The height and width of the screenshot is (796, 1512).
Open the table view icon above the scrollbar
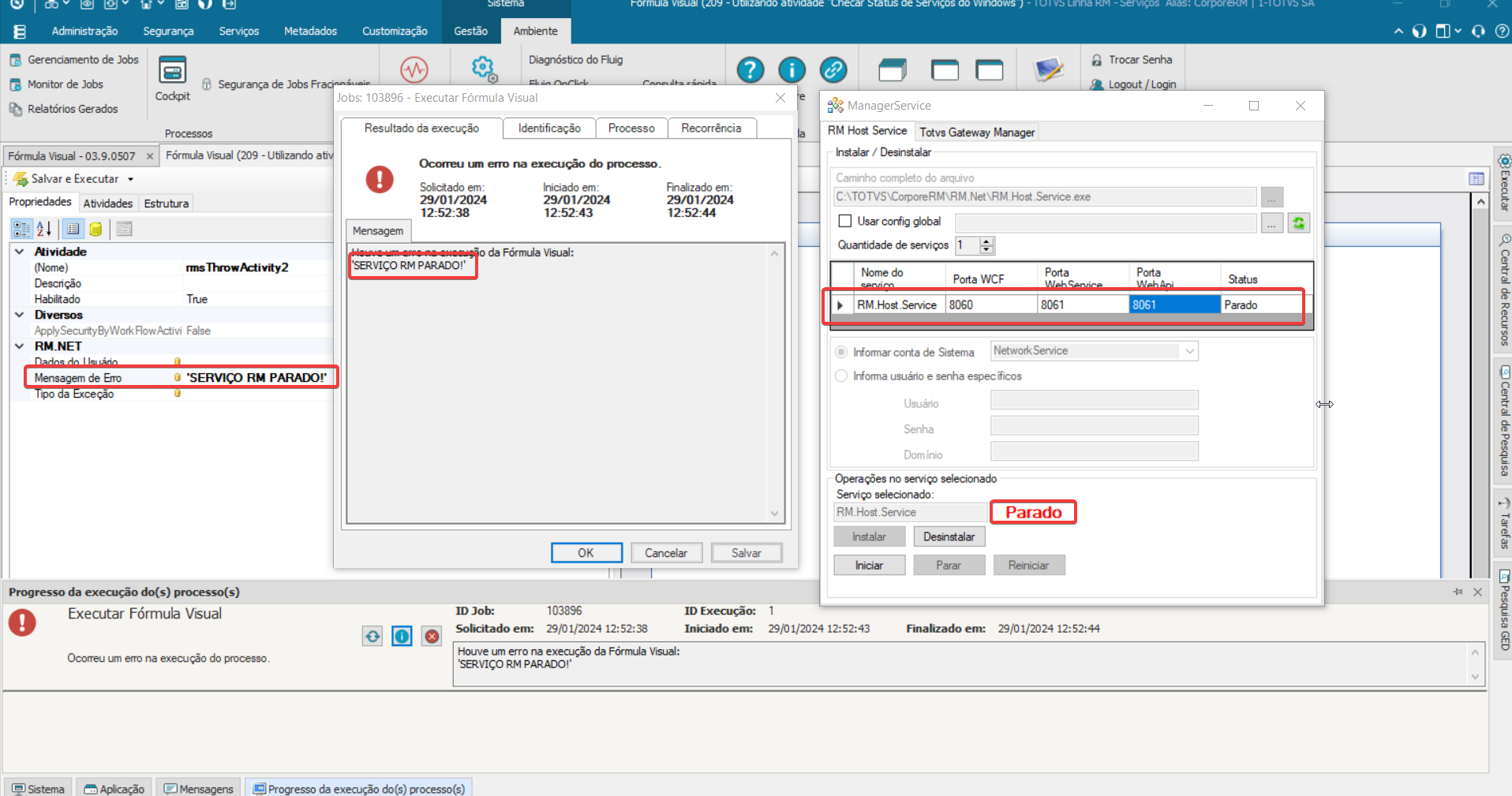tap(1476, 179)
